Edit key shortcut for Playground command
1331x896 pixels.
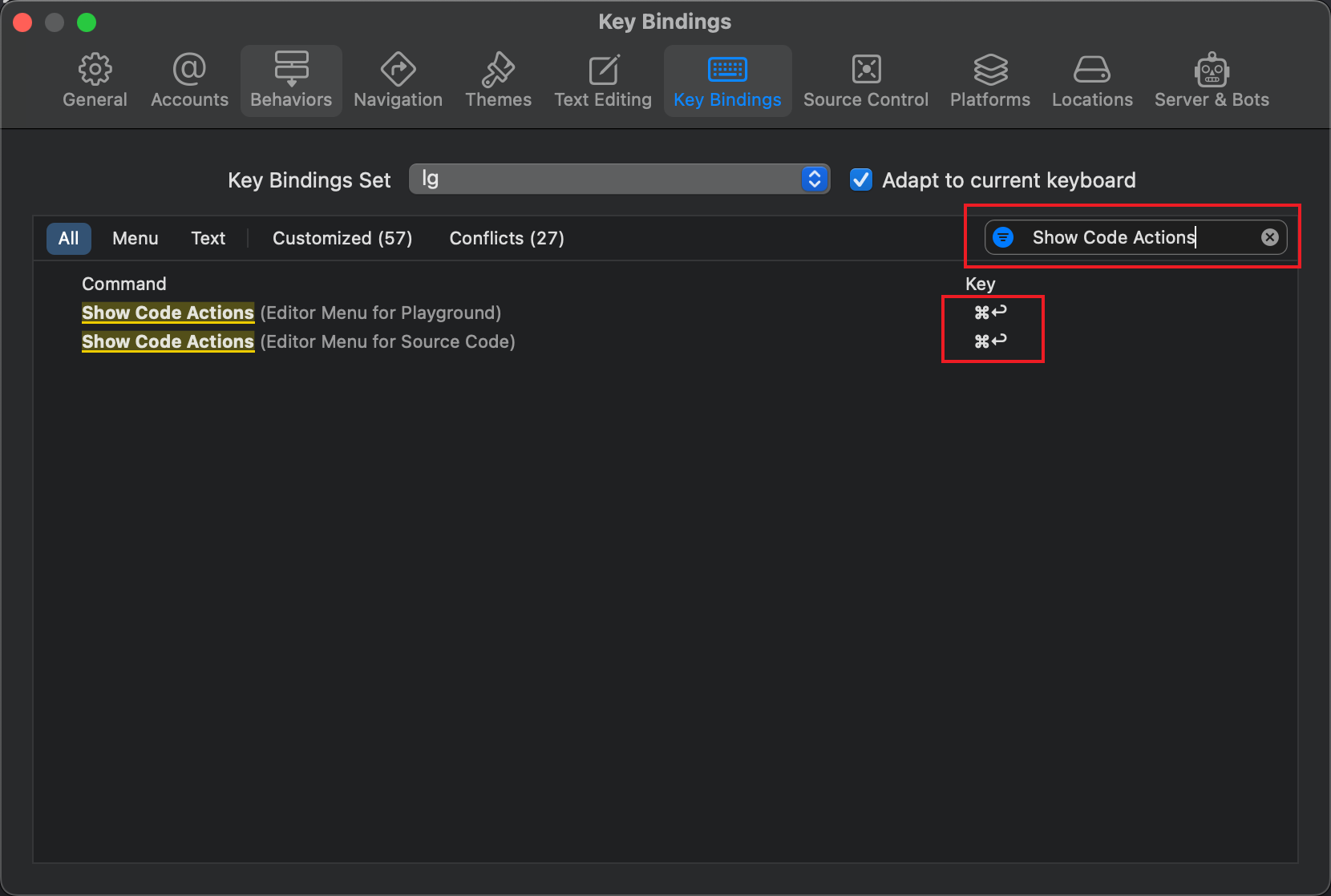[x=991, y=313]
